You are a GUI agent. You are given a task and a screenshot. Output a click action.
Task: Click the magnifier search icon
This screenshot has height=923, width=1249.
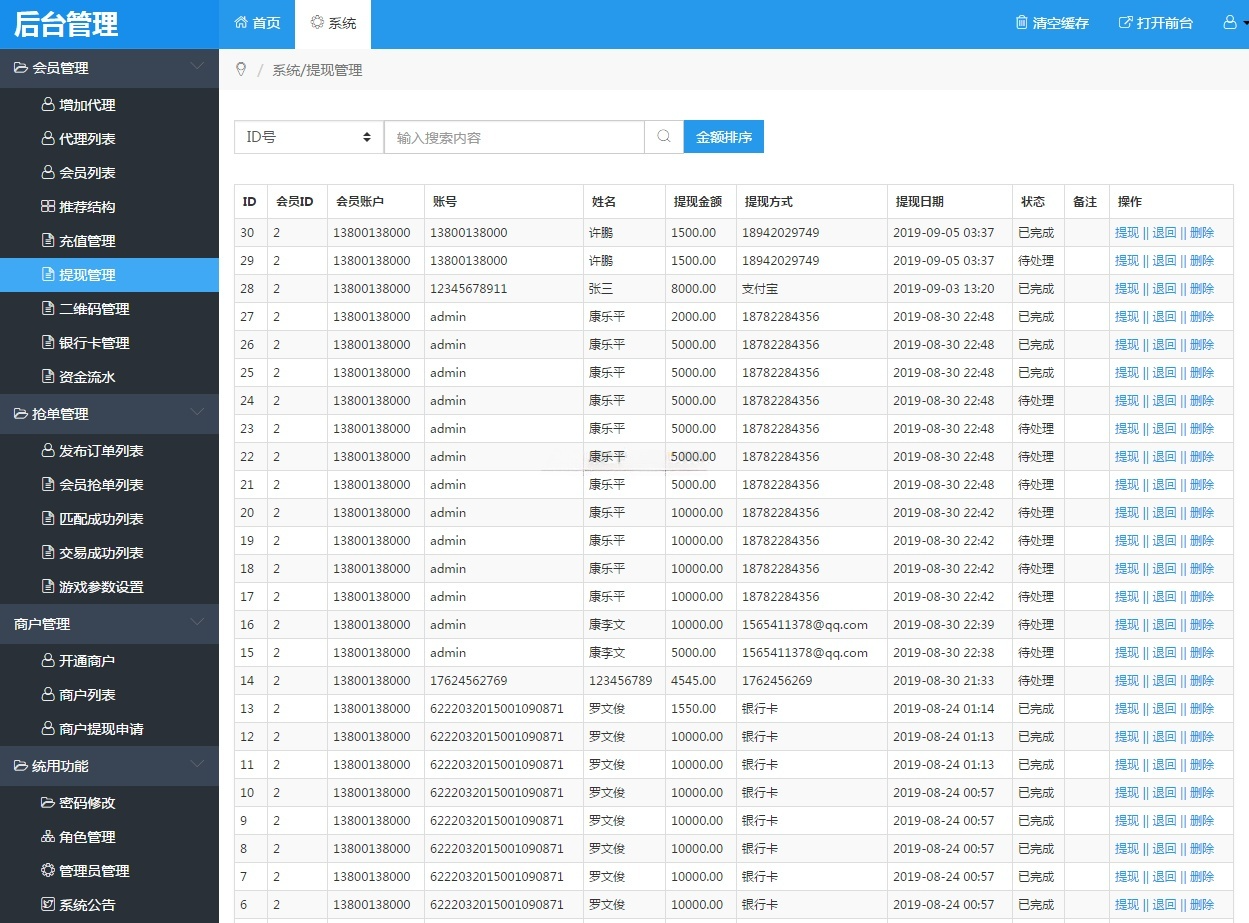coord(663,136)
